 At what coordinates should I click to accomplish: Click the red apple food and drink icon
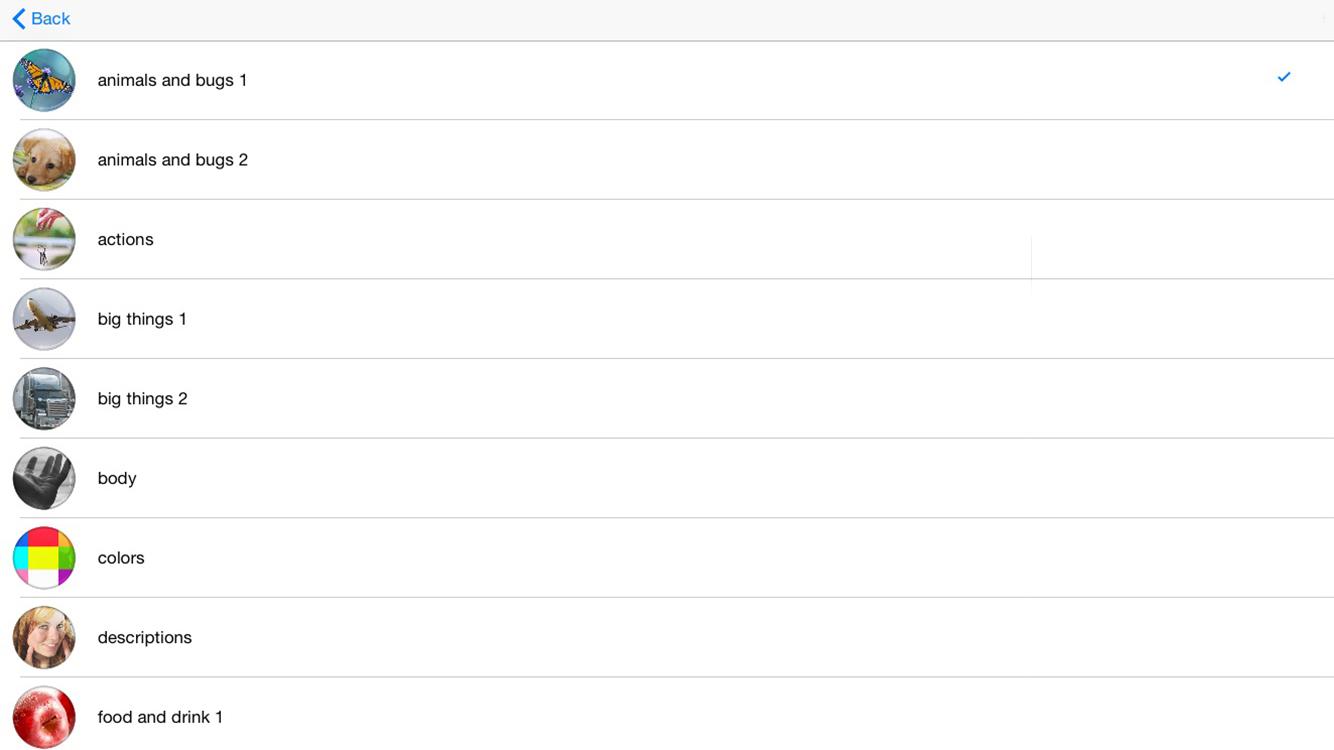point(44,716)
